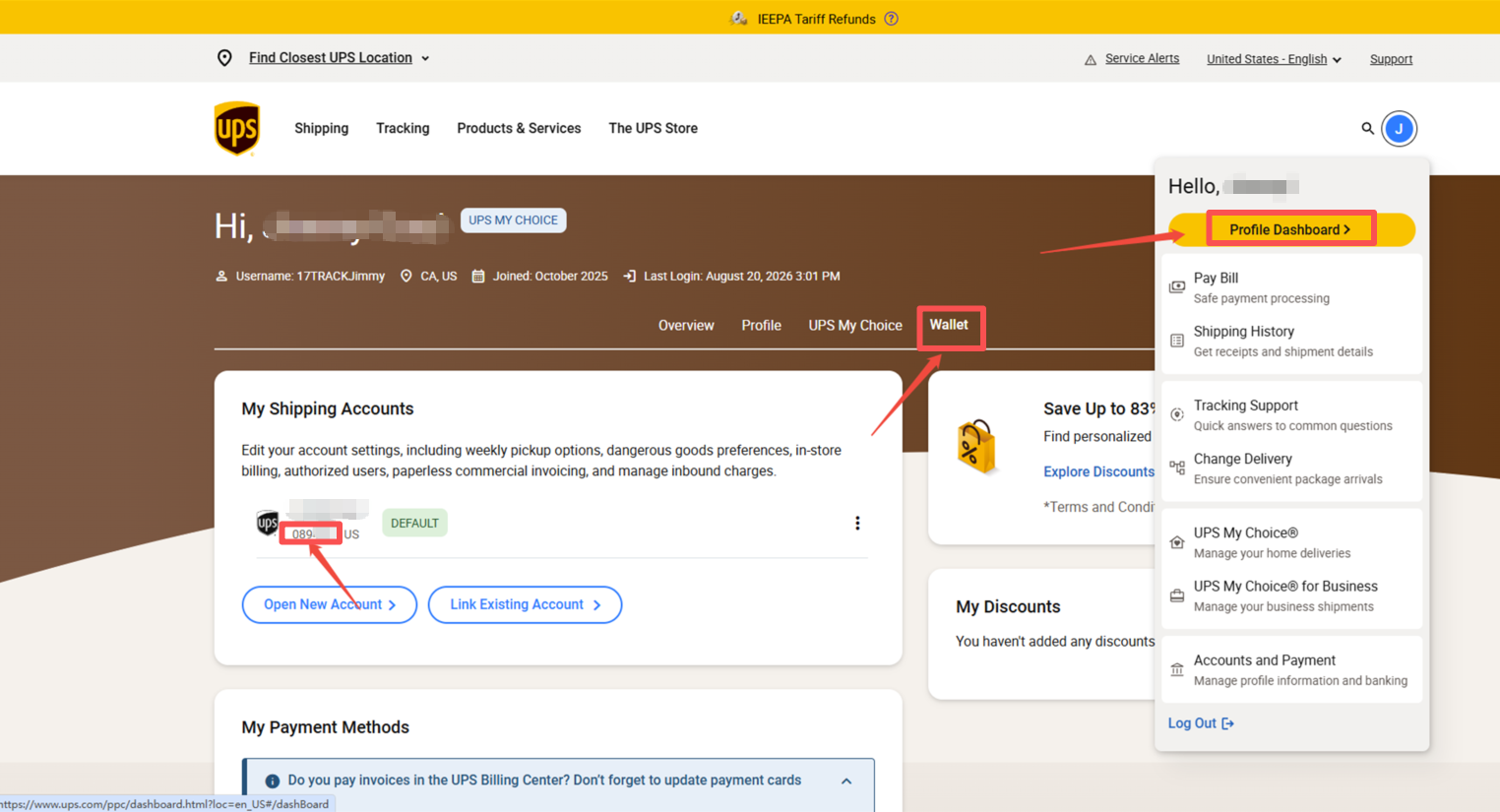Click the Tracking Support icon
This screenshot has width=1500, height=812.
pyautogui.click(x=1177, y=414)
